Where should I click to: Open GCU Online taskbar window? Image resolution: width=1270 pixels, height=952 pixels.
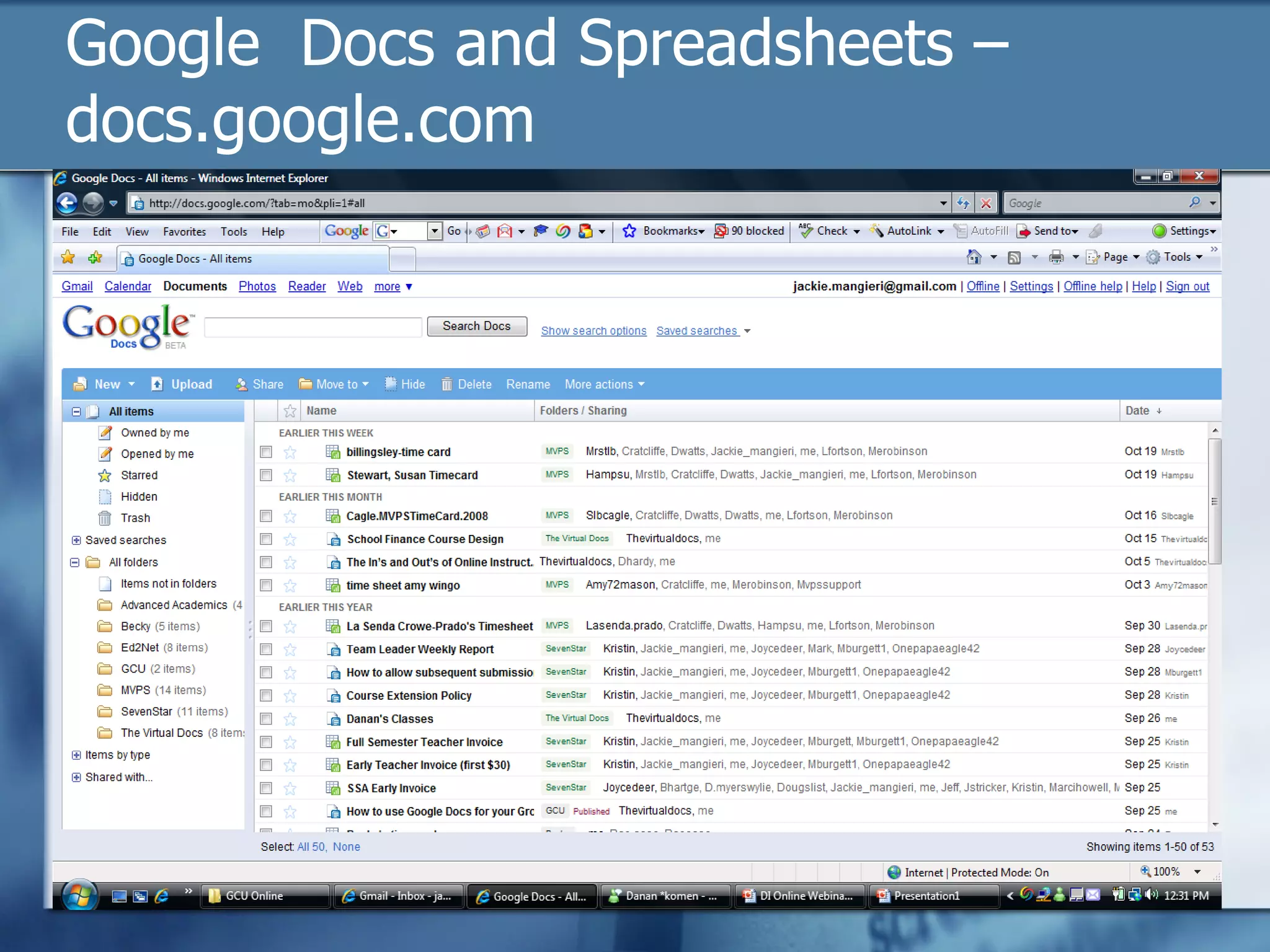coord(265,896)
